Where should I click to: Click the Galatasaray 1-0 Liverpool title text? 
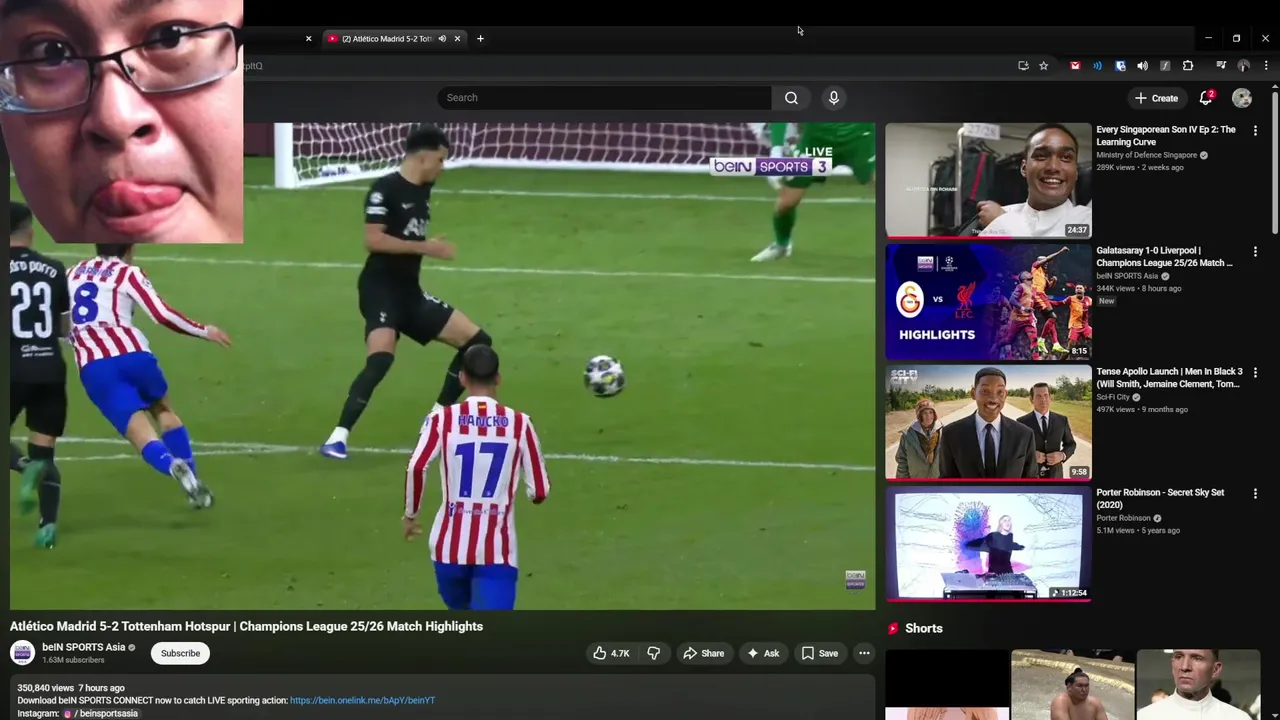pos(1165,257)
